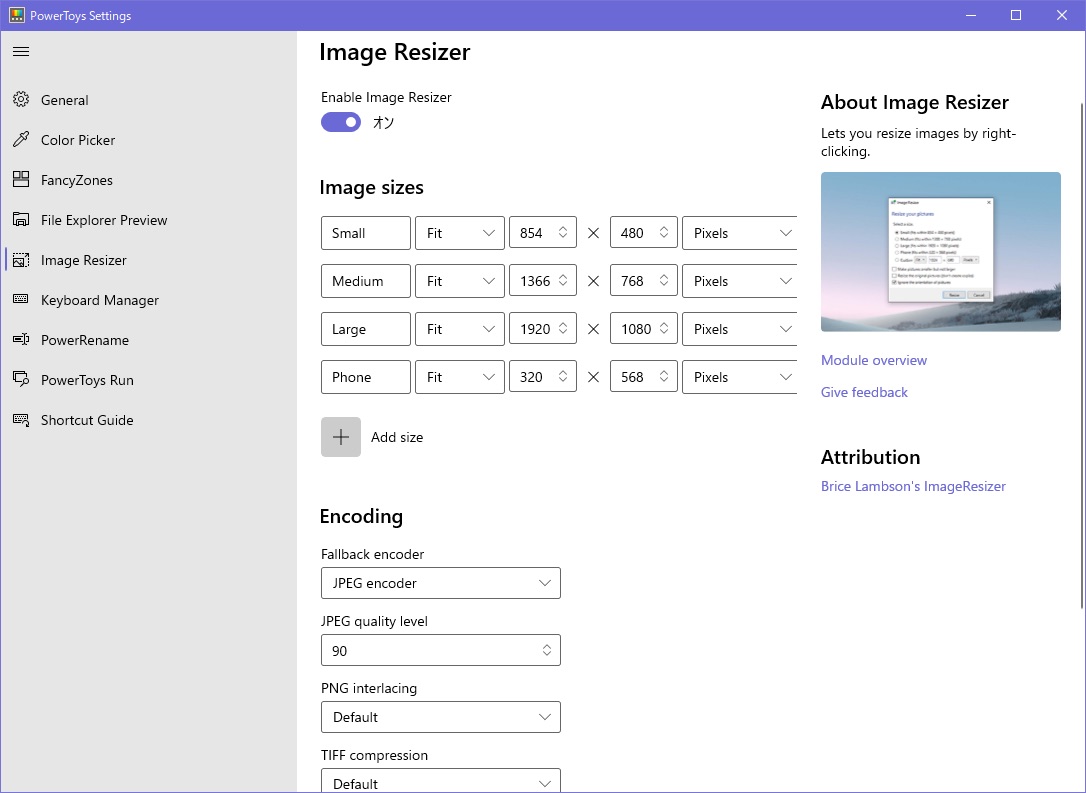The width and height of the screenshot is (1086, 793).
Task: Expand the PNG interlacing dropdown
Action: coord(440,717)
